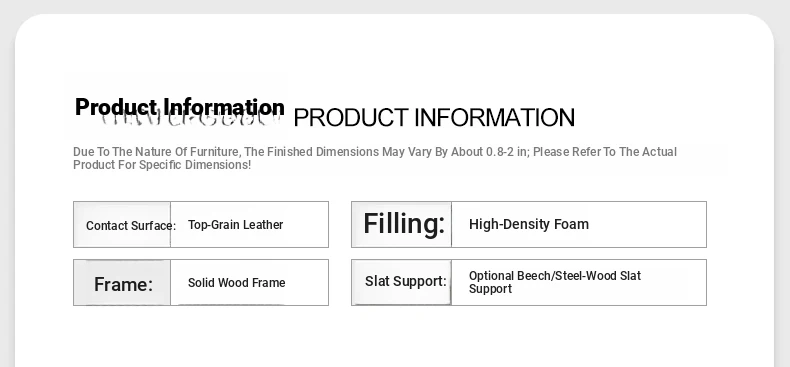Click the word Dimensions! ending the disclaimer
Viewport: 790px width, 367px height.
click(x=218, y=165)
